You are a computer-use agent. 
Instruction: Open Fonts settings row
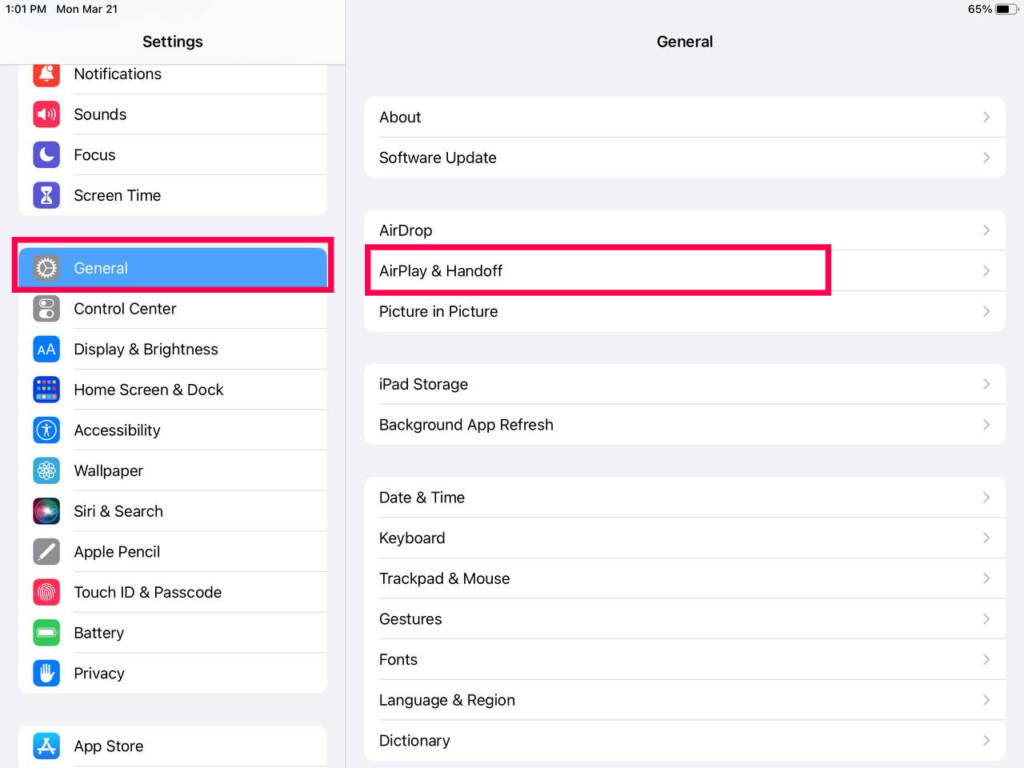[x=684, y=660]
